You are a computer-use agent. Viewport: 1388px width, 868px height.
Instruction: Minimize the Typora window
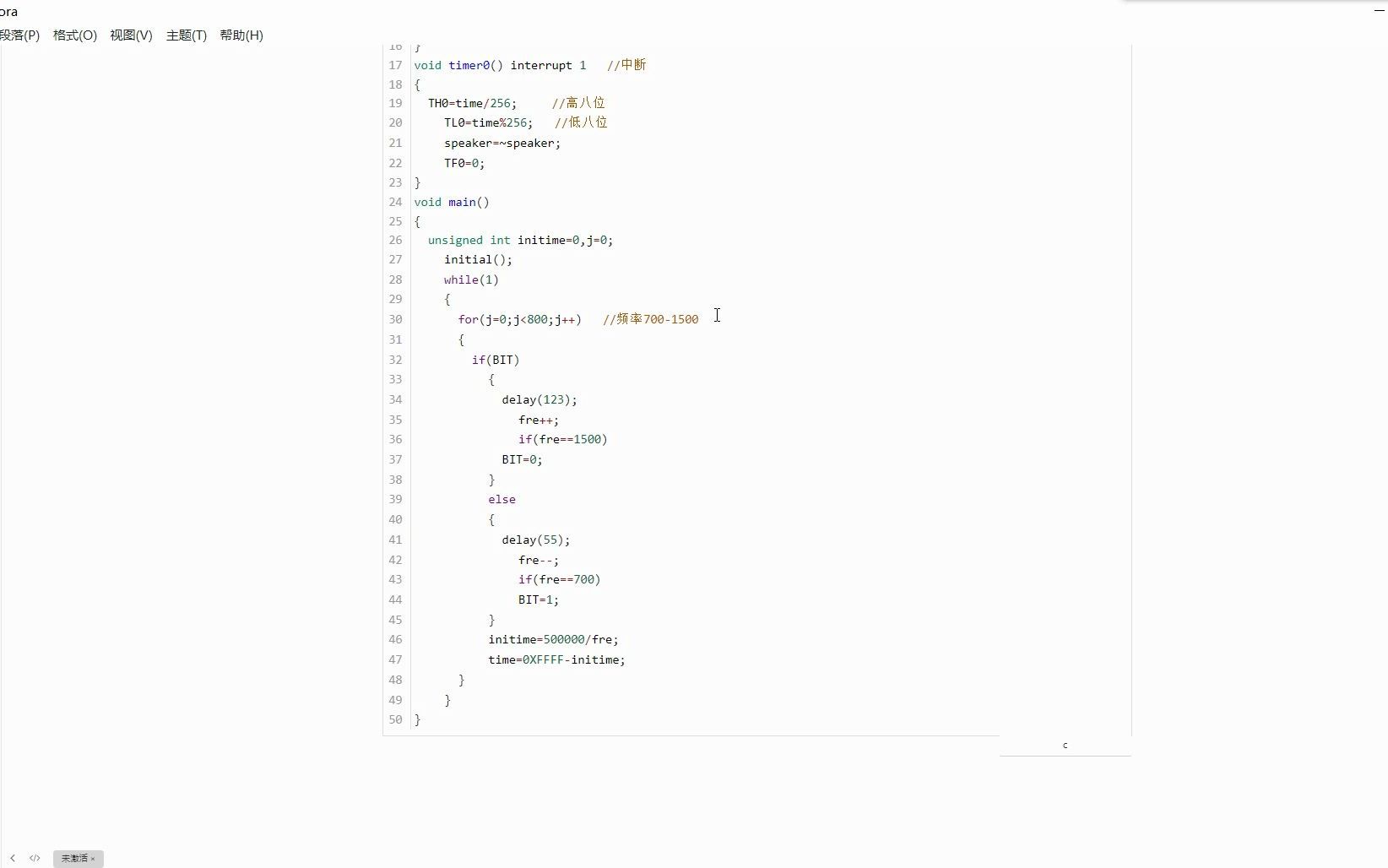point(1380,9)
